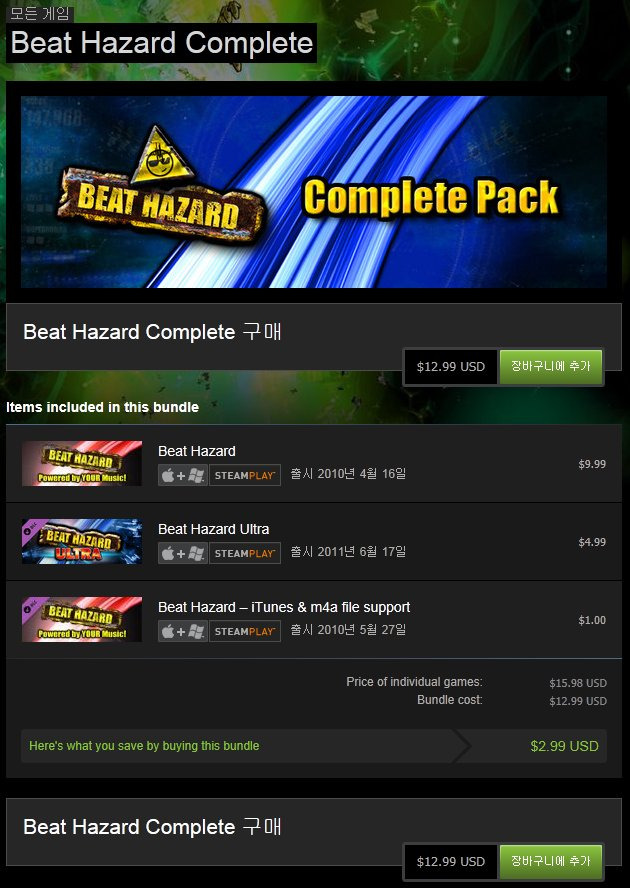Click the Complete Pack banner image
Viewport: 630px width, 888px height.
[314, 192]
